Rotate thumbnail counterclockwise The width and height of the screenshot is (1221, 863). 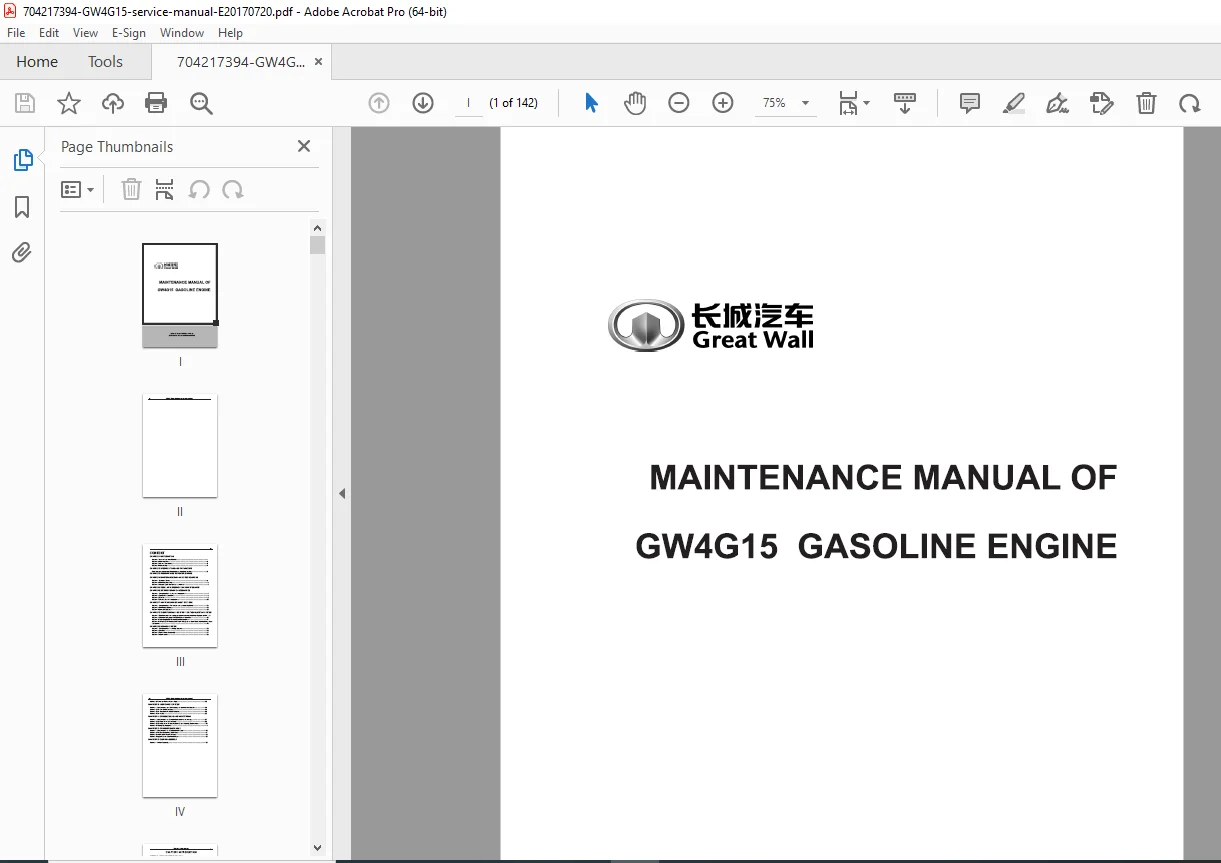(x=199, y=189)
